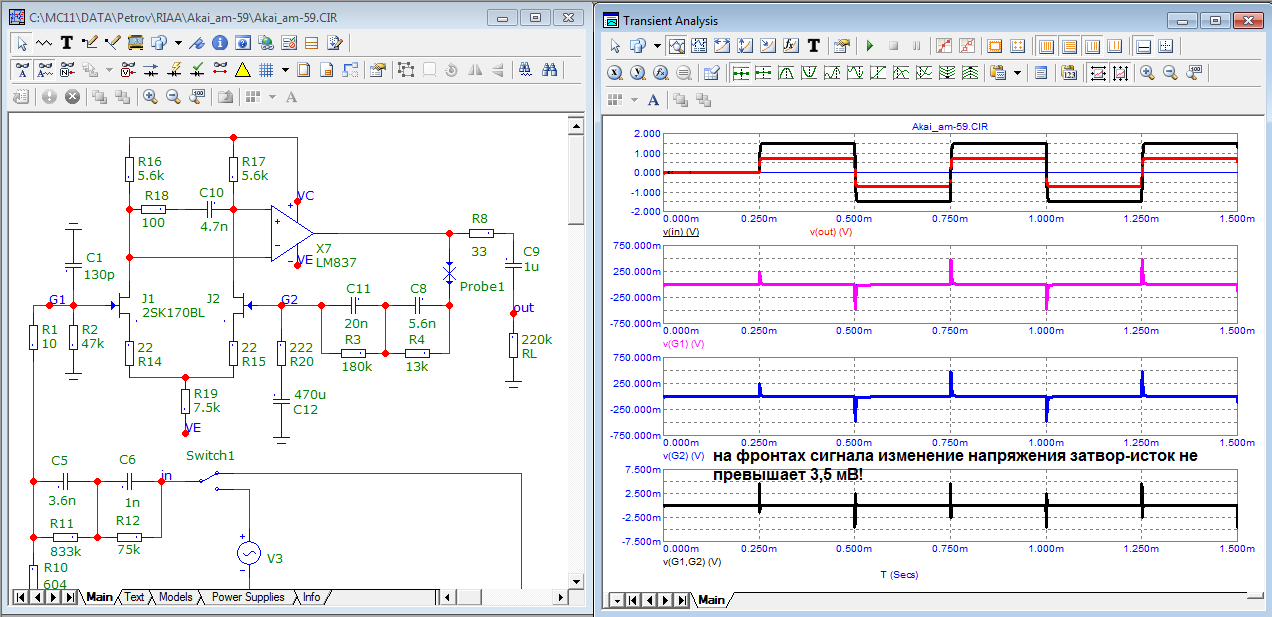Switch to the Text page tab

pos(134,597)
